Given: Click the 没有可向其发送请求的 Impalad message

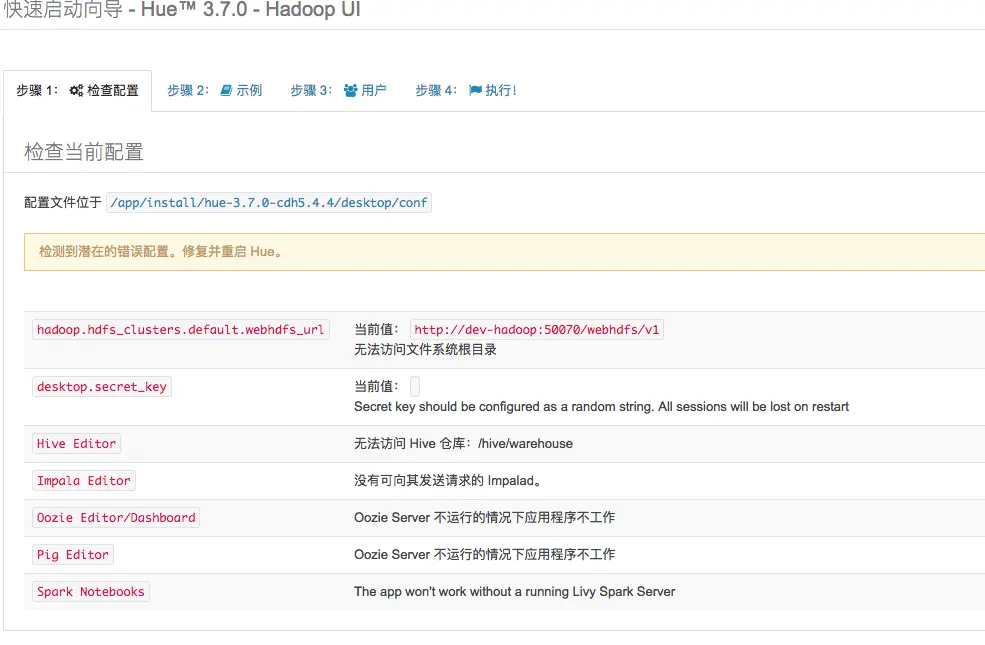Looking at the screenshot, I should point(449,481).
